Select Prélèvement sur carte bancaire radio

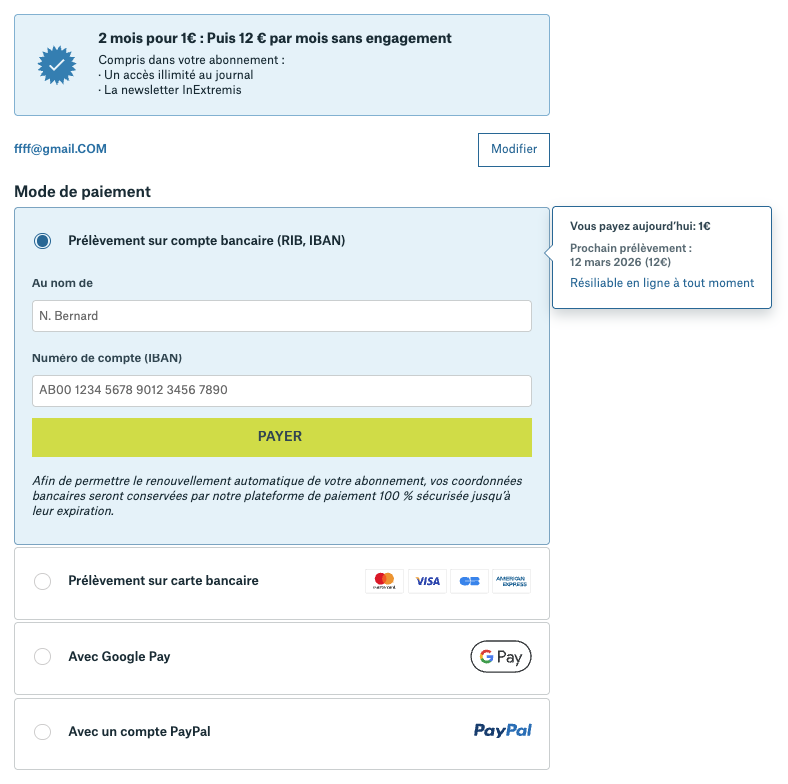(x=43, y=581)
